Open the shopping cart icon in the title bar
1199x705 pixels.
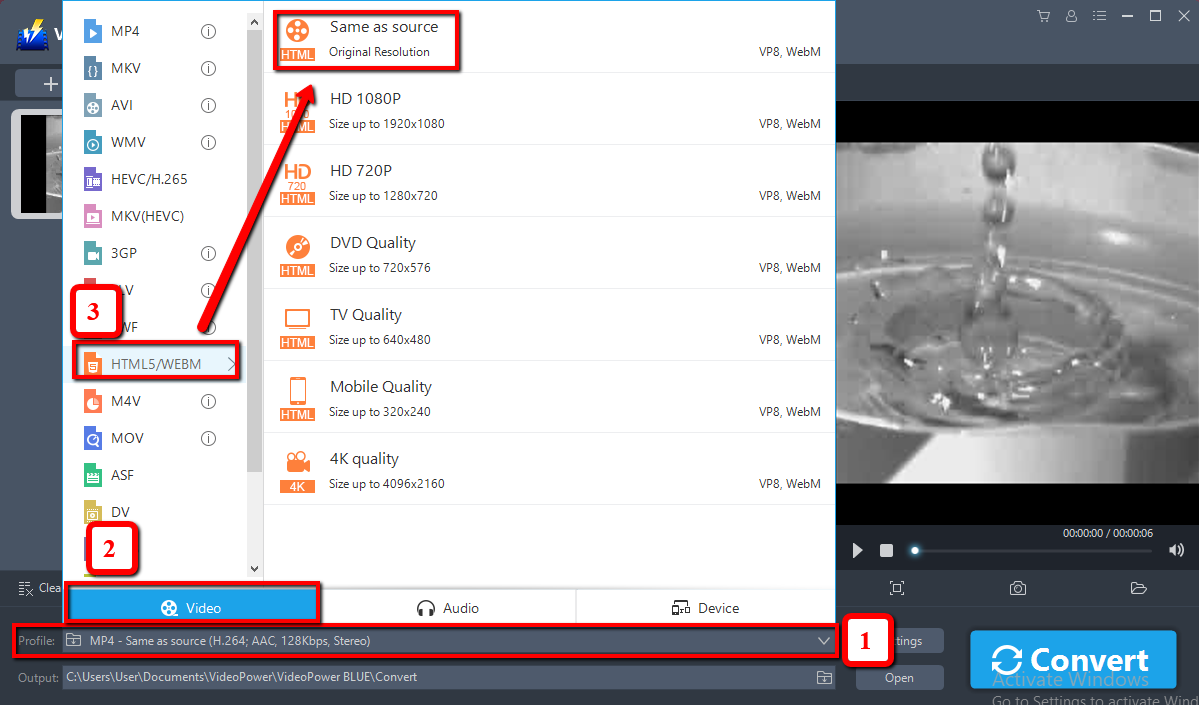(1044, 16)
